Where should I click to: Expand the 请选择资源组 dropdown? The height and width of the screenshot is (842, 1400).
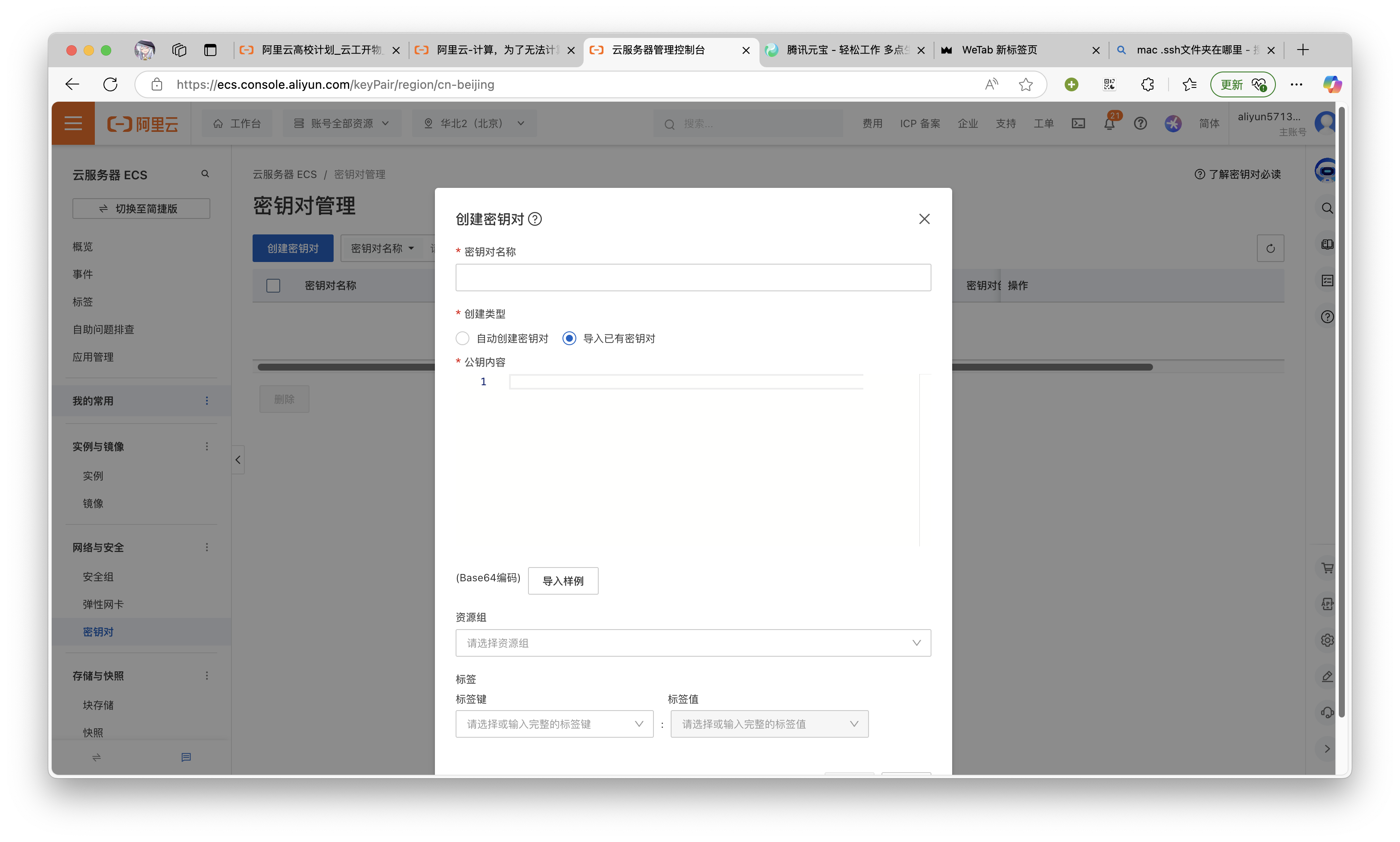coord(693,643)
